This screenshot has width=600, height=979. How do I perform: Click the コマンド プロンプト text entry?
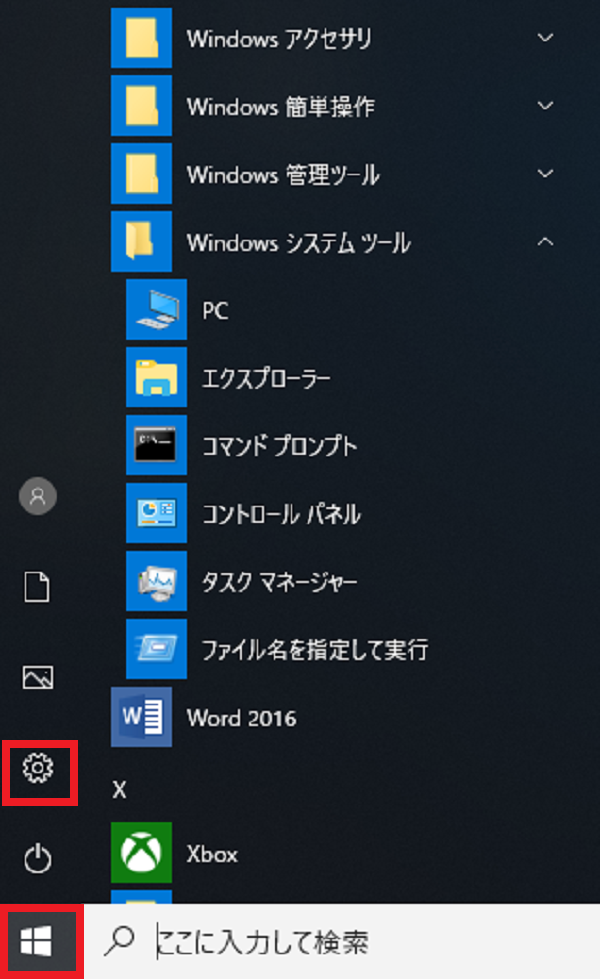280,446
